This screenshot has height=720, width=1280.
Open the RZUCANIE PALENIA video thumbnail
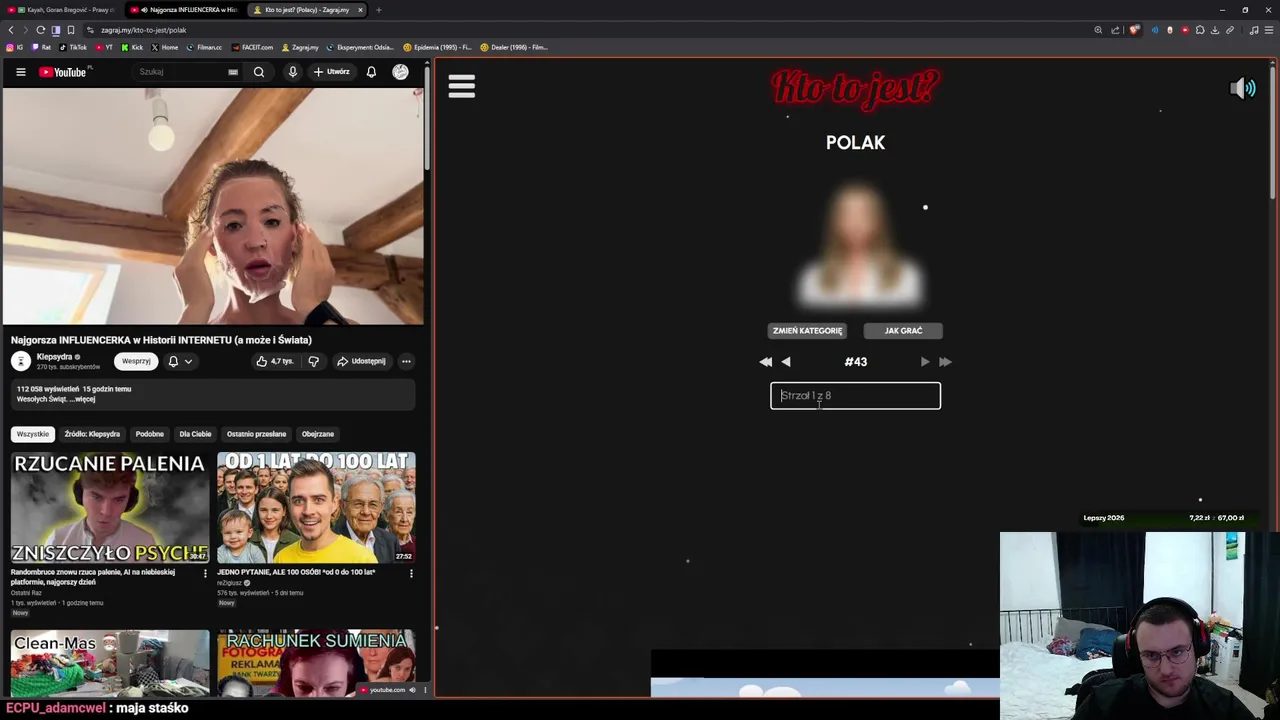pos(110,508)
